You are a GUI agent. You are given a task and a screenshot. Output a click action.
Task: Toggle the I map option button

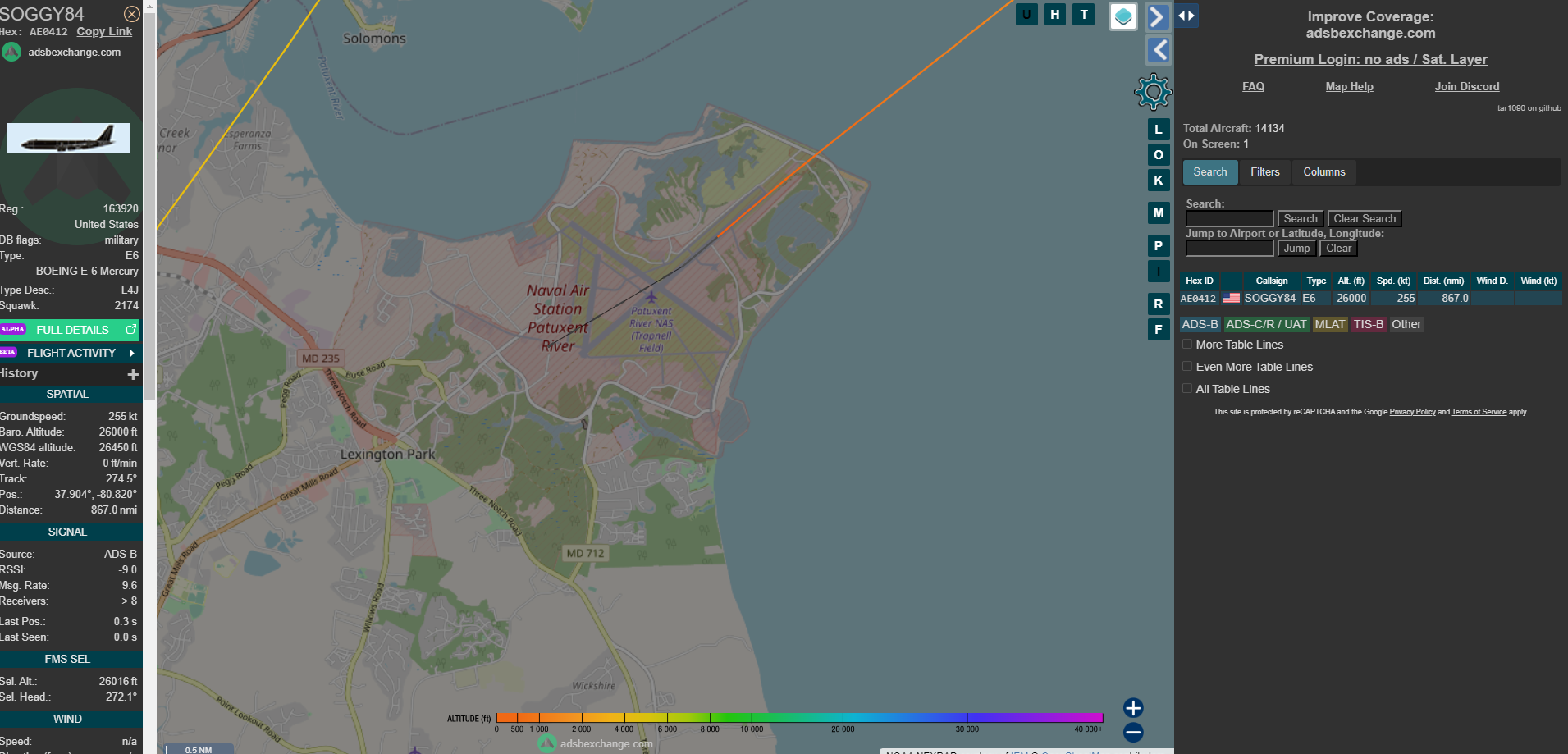[x=1159, y=272]
